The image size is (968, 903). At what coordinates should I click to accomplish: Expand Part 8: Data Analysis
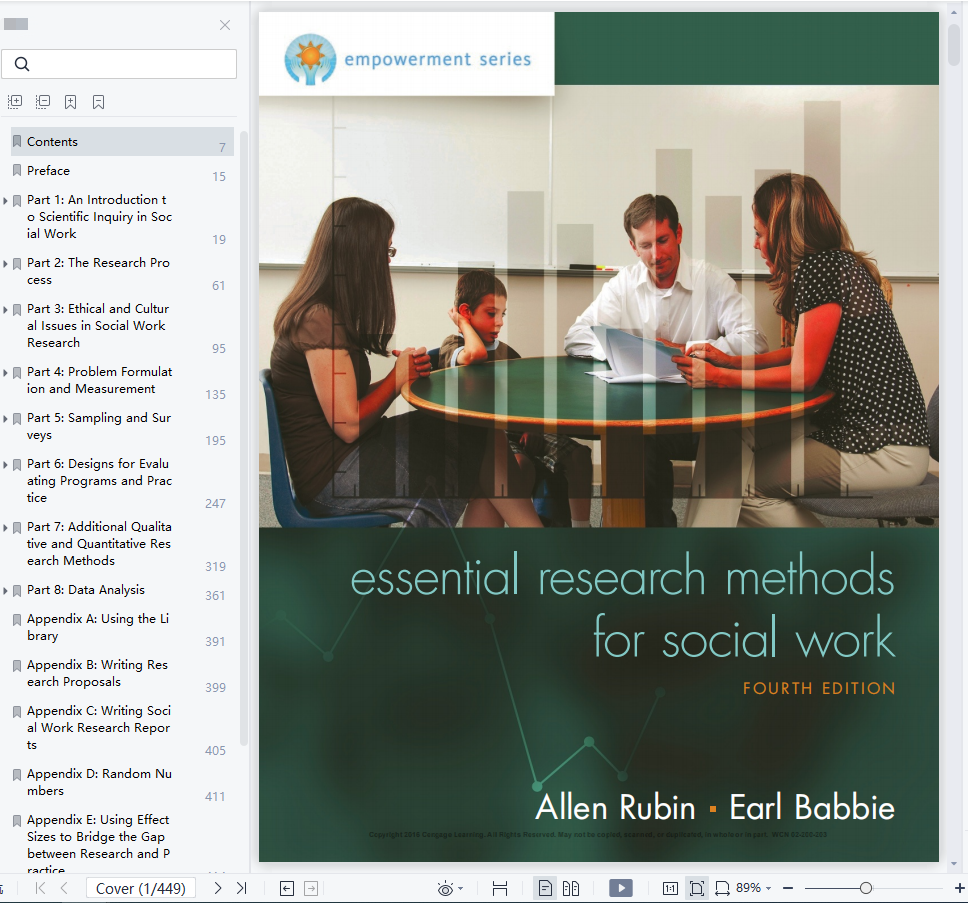[x=6, y=591]
